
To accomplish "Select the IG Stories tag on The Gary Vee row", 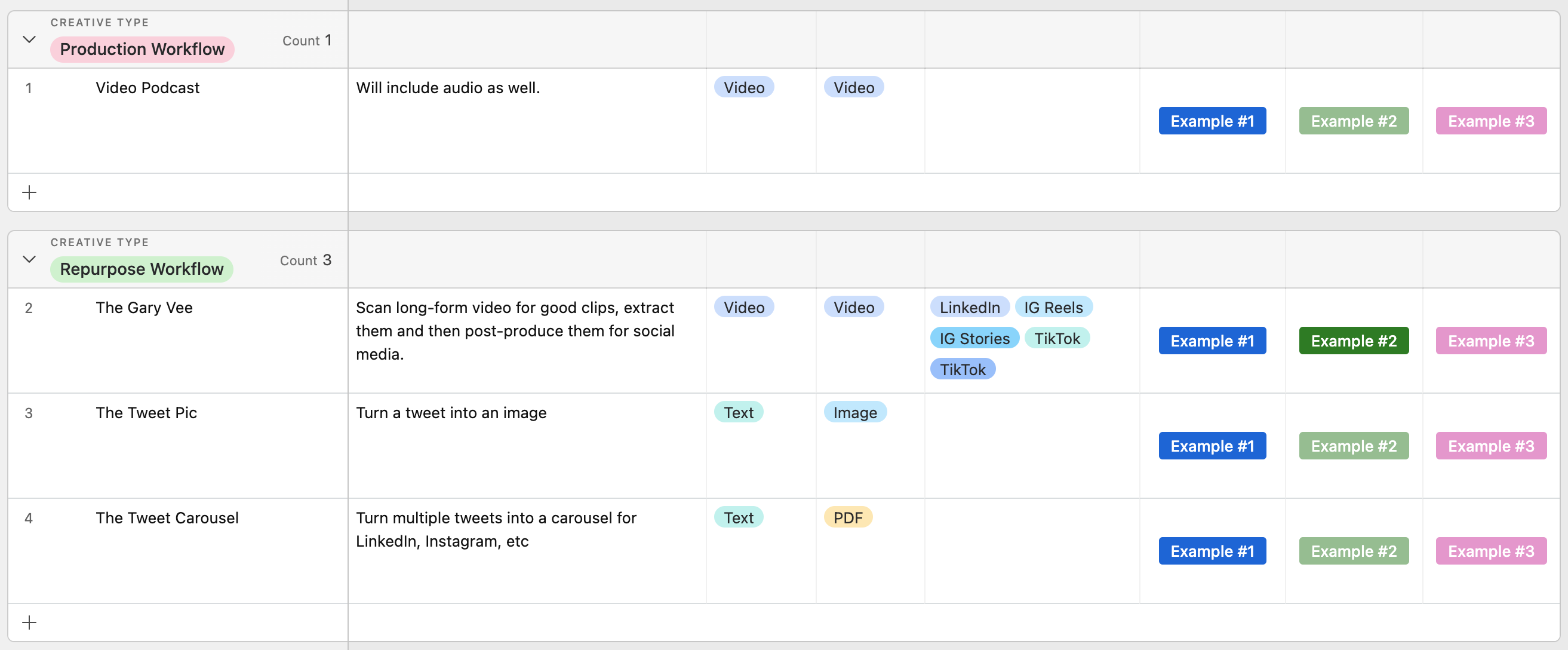I will (973, 338).
